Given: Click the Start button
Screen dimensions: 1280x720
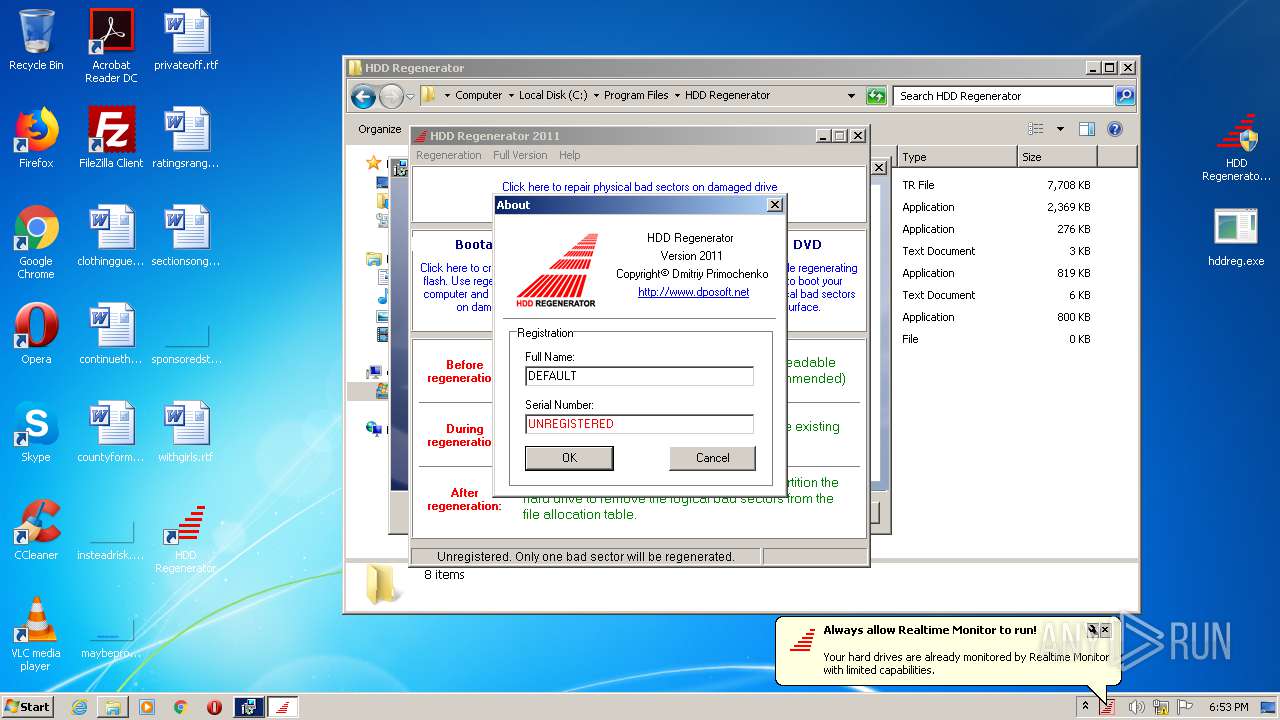Looking at the screenshot, I should tap(28, 707).
